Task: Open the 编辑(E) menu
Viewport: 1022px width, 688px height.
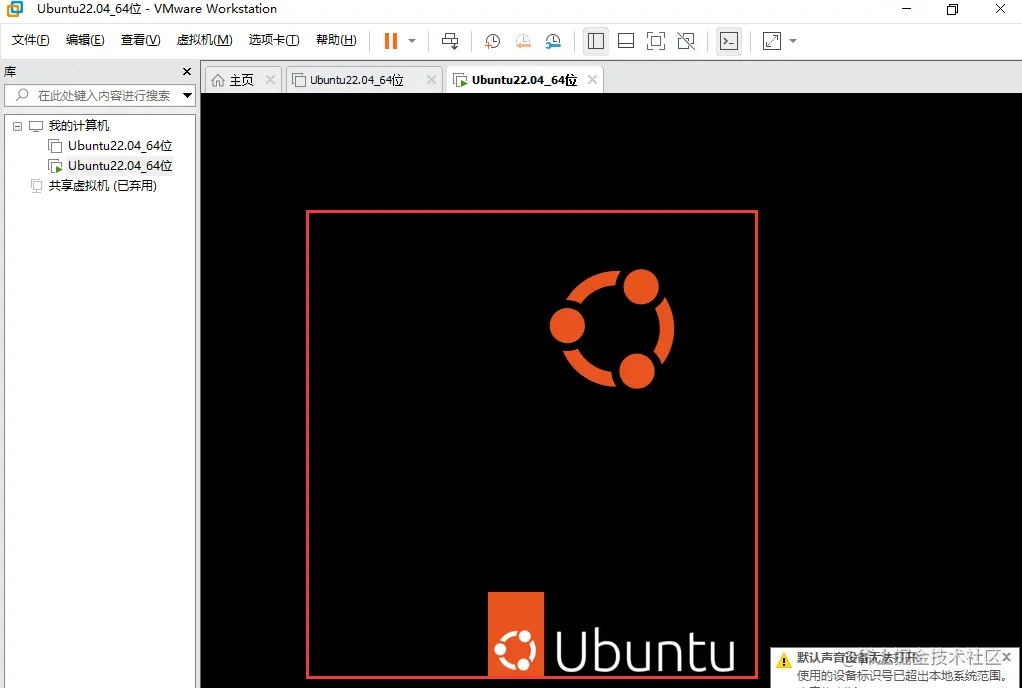Action: click(x=85, y=40)
